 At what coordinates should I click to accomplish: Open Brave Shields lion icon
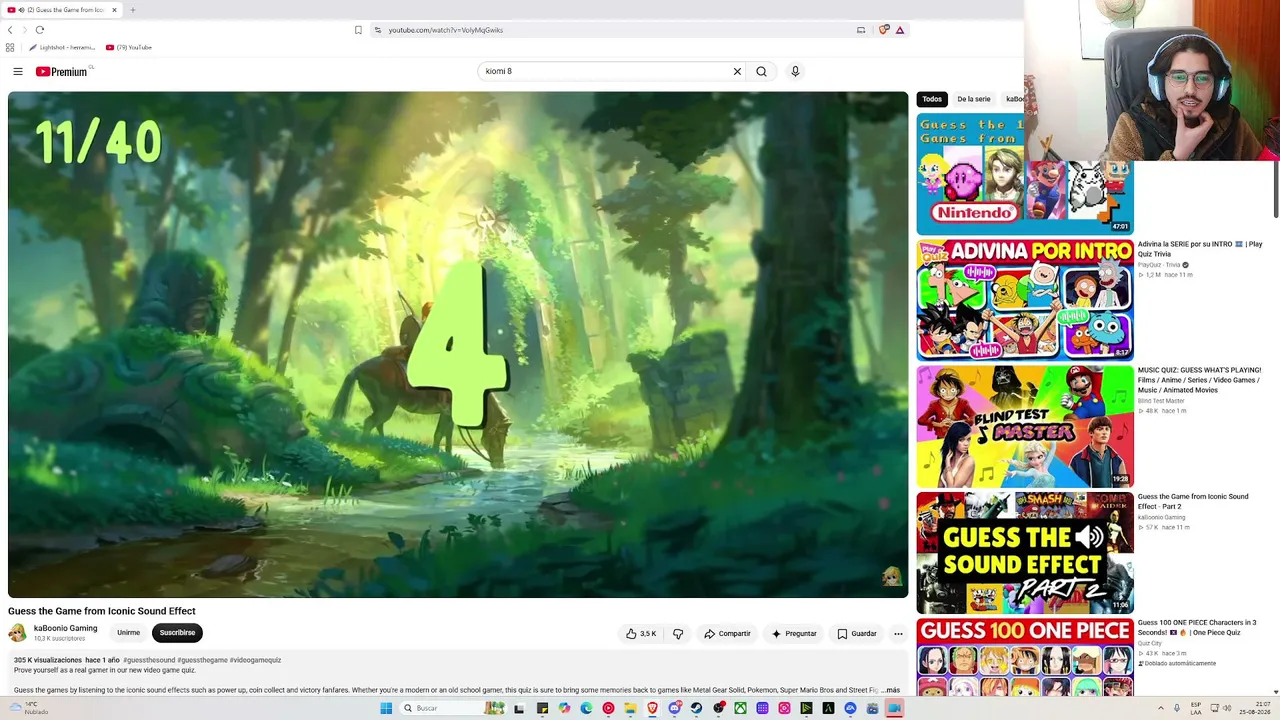click(x=883, y=30)
